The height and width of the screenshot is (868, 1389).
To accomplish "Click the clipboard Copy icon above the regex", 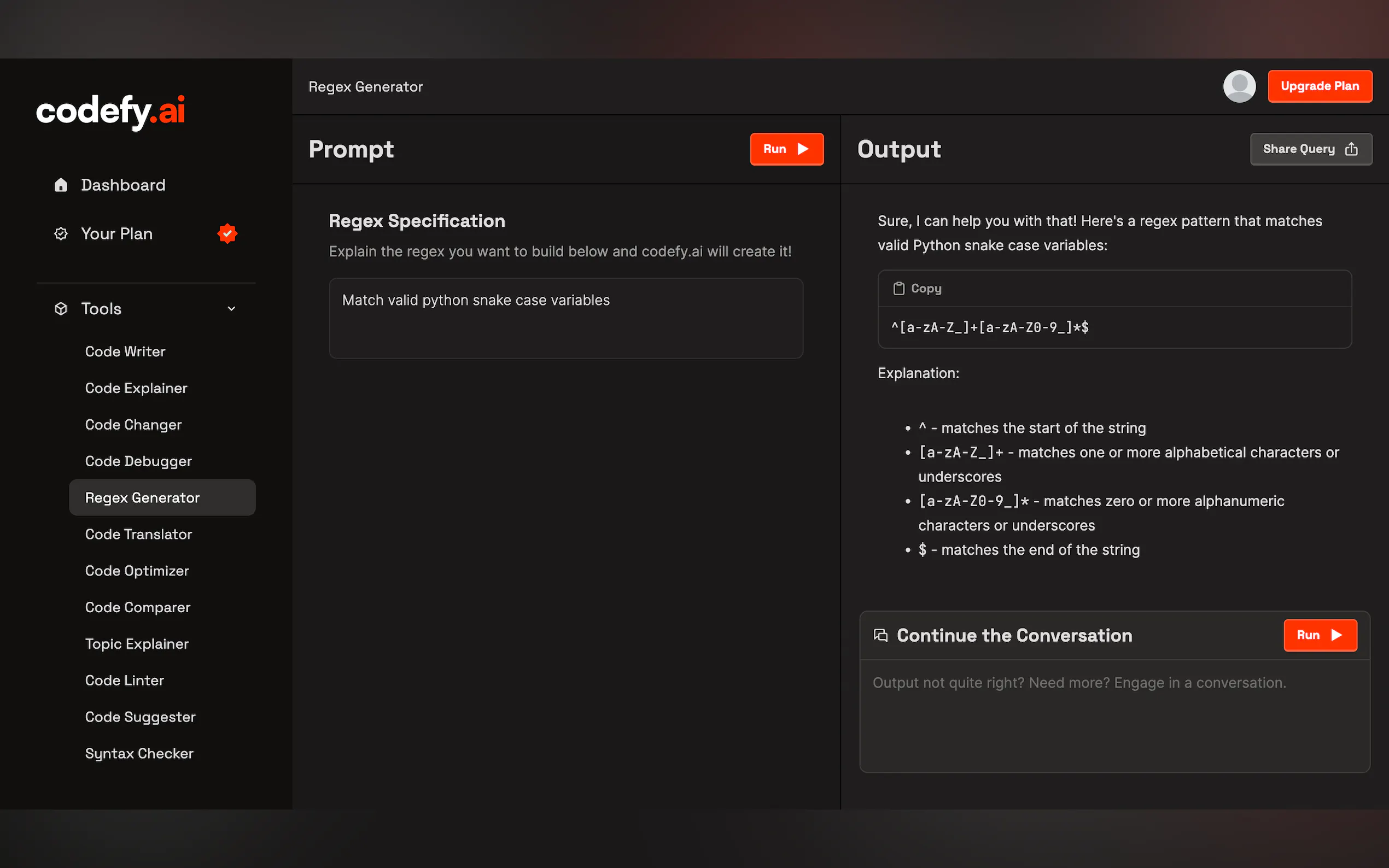I will coord(898,288).
